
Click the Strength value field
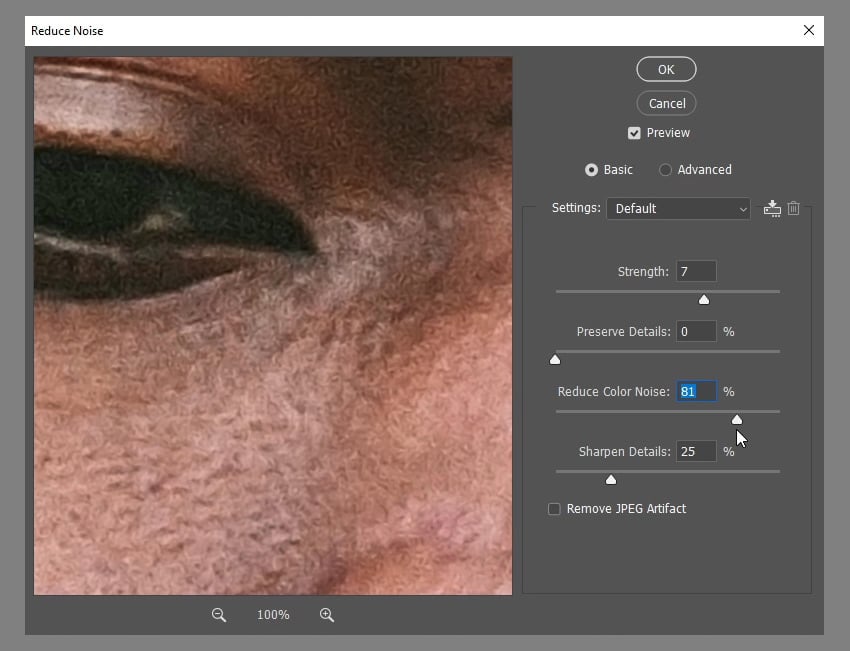[x=696, y=271]
